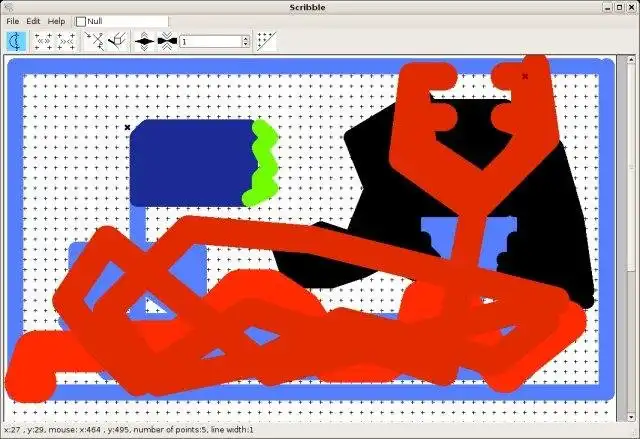This screenshot has height=439, width=640.
Task: Click the green squiggle shape on canvas
Action: click(262, 162)
